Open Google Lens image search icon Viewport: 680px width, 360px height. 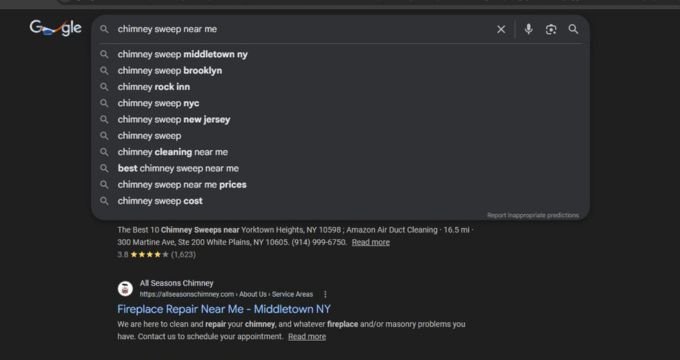click(x=551, y=29)
